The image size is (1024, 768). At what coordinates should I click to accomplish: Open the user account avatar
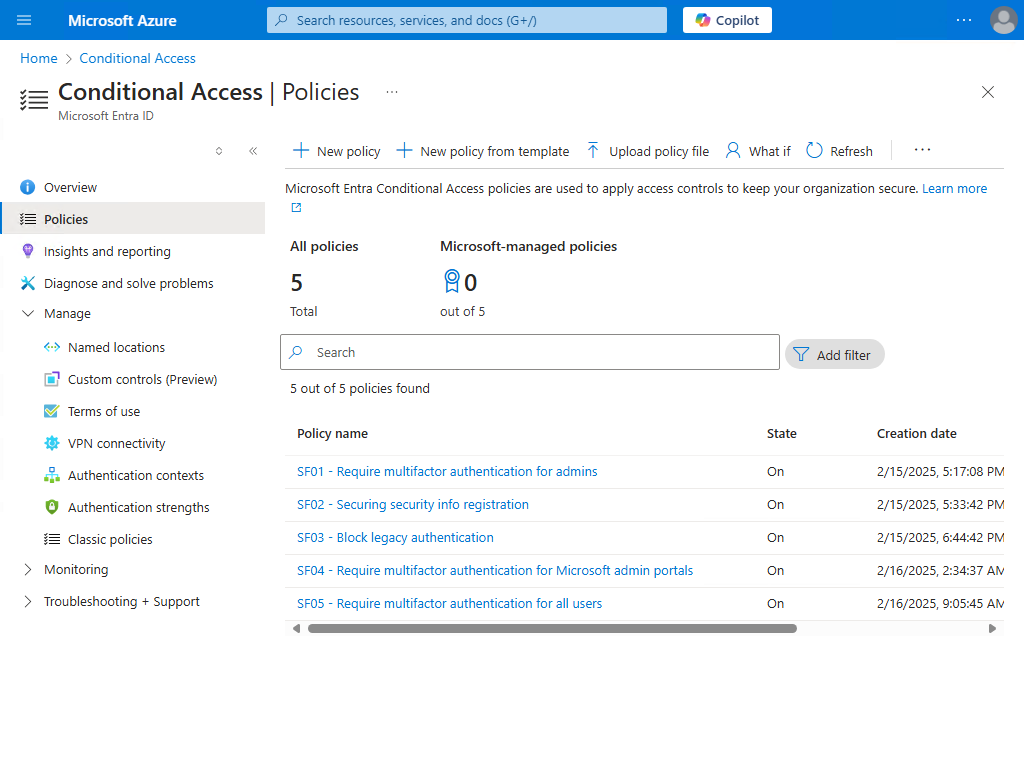click(x=1002, y=20)
